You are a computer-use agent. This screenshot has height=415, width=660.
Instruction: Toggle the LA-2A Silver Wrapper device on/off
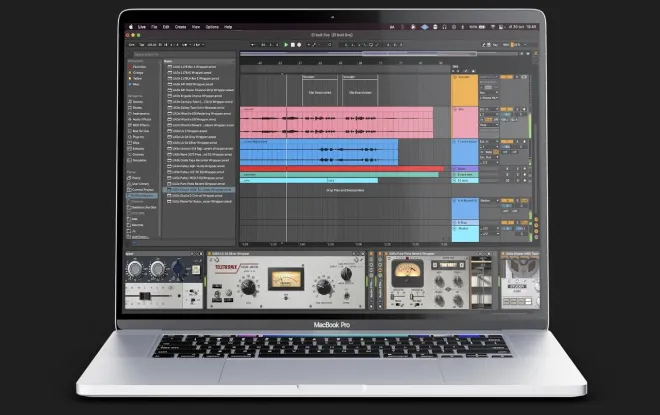coord(210,254)
